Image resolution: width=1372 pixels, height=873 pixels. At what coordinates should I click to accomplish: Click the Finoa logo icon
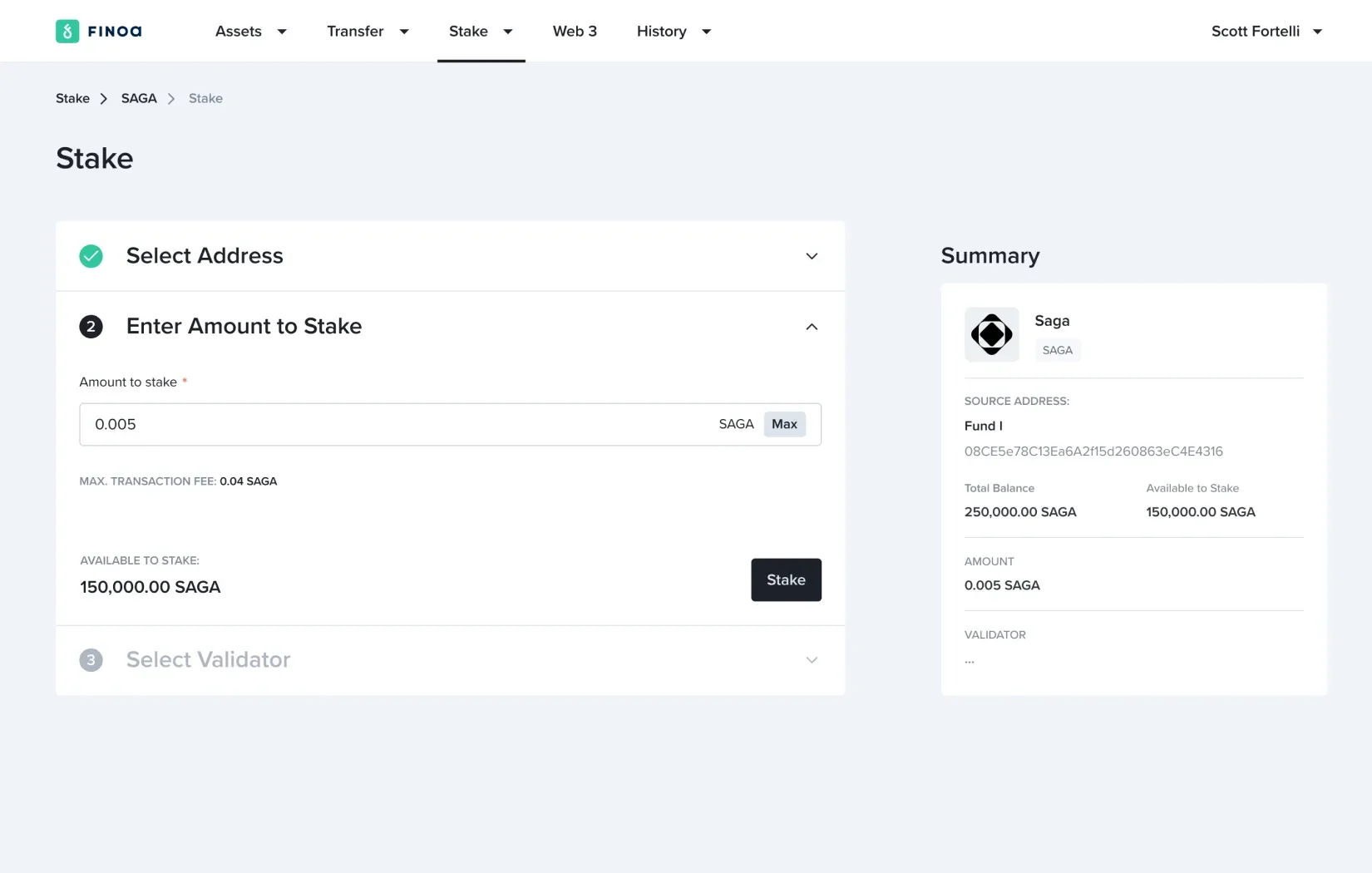(x=67, y=31)
